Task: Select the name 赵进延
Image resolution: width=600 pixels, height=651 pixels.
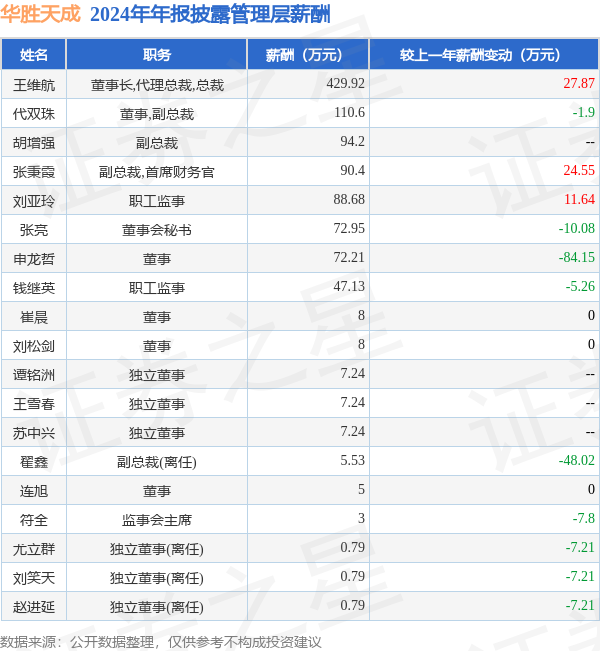Action: [34, 607]
